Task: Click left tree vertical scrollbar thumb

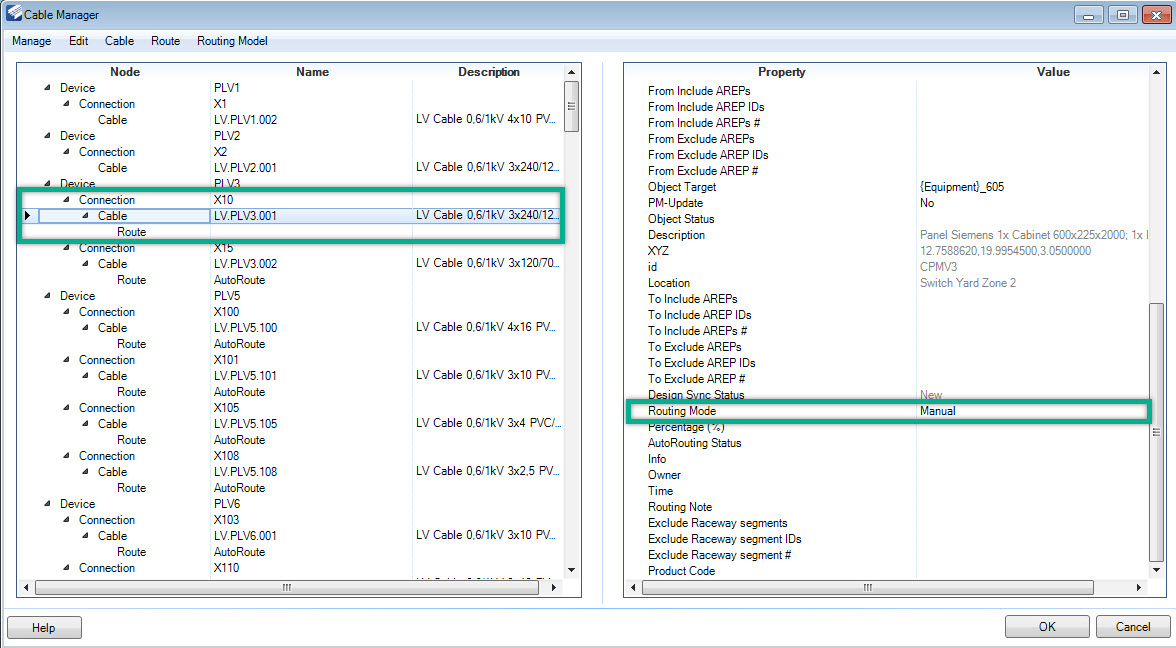Action: click(x=572, y=106)
